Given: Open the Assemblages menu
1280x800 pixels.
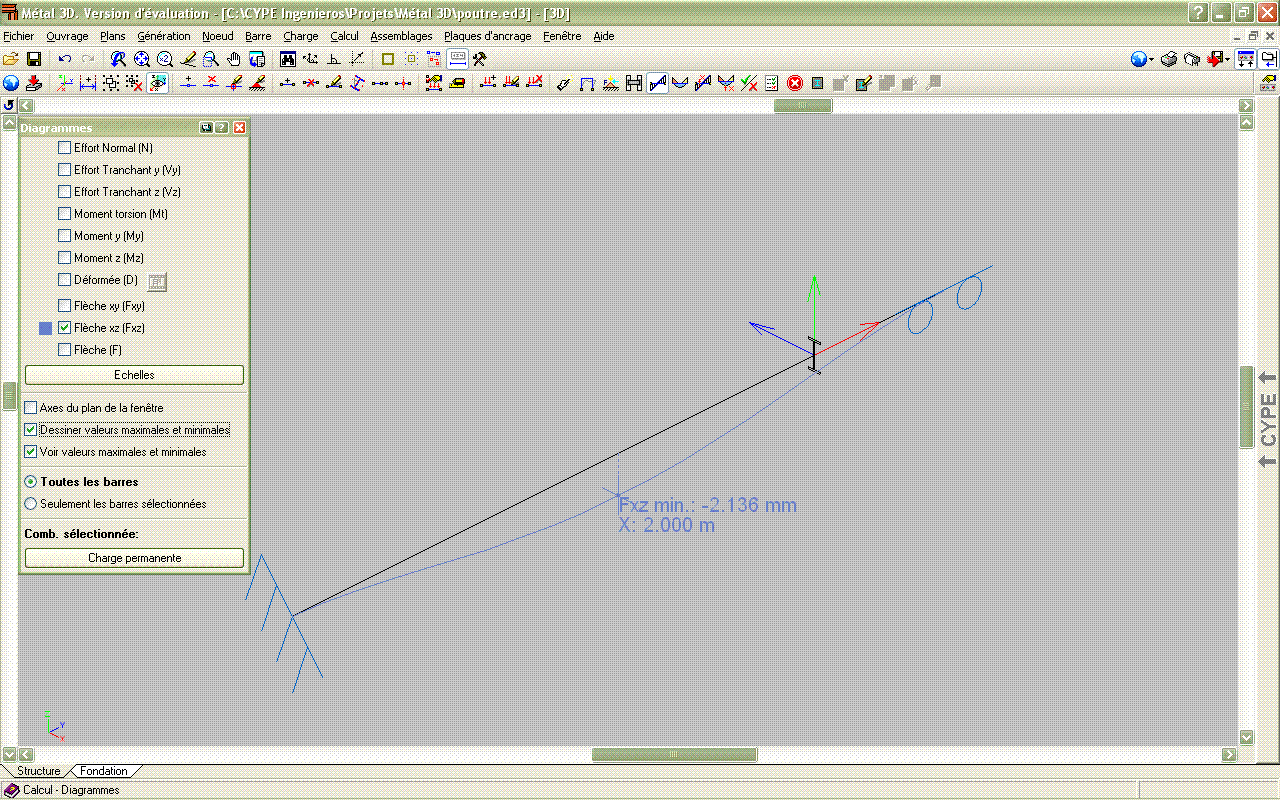Looking at the screenshot, I should click(401, 36).
